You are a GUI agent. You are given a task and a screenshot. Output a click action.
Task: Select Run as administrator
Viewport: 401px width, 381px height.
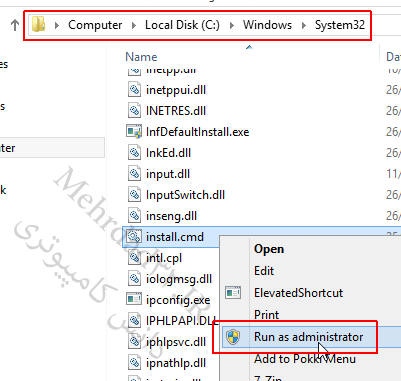click(x=308, y=337)
